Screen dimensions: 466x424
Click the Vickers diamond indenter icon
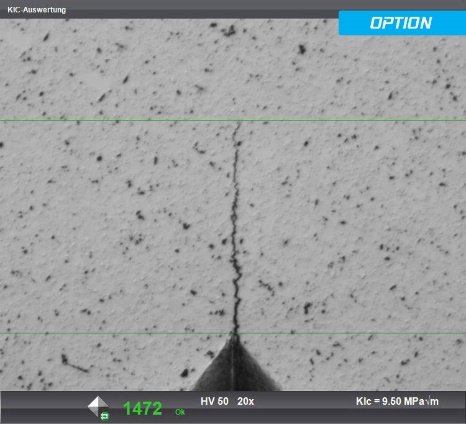[x=97, y=406]
